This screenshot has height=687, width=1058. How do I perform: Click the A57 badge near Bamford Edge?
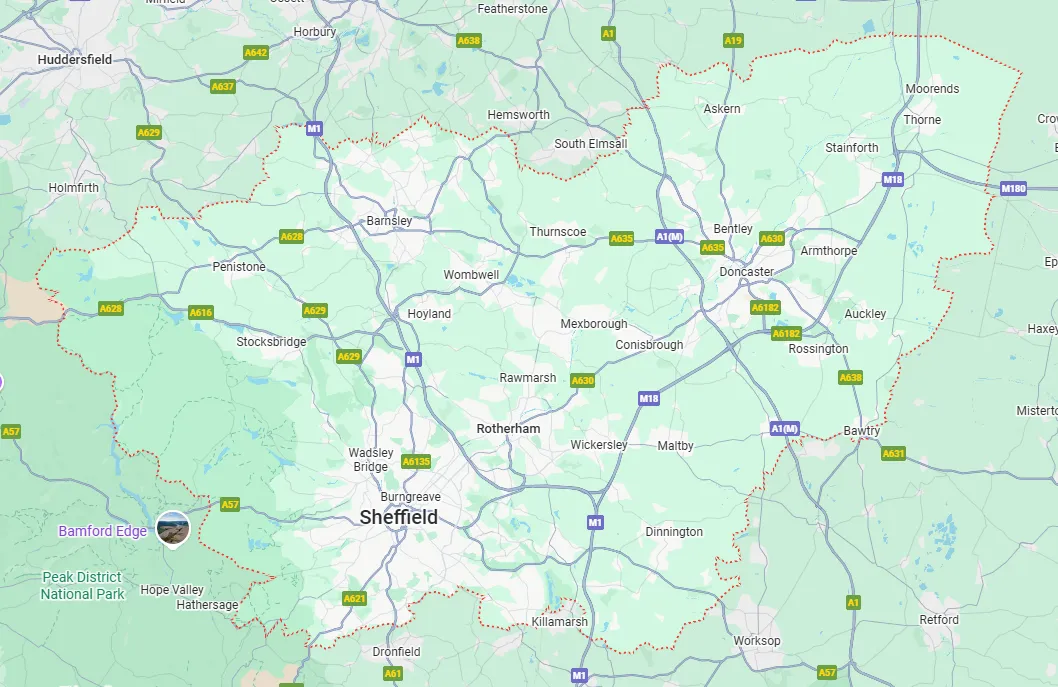pos(230,504)
